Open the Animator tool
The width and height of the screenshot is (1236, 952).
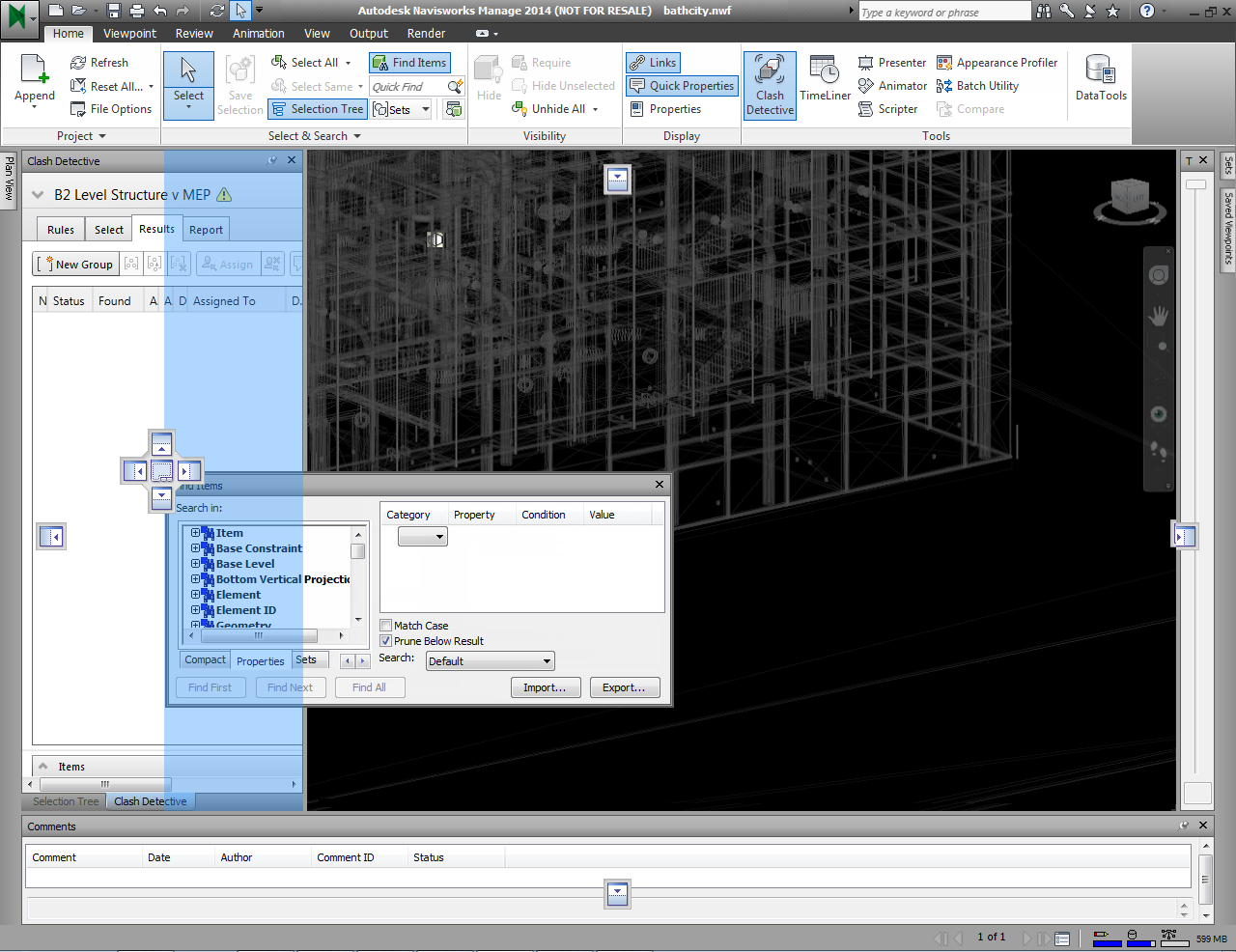(893, 86)
